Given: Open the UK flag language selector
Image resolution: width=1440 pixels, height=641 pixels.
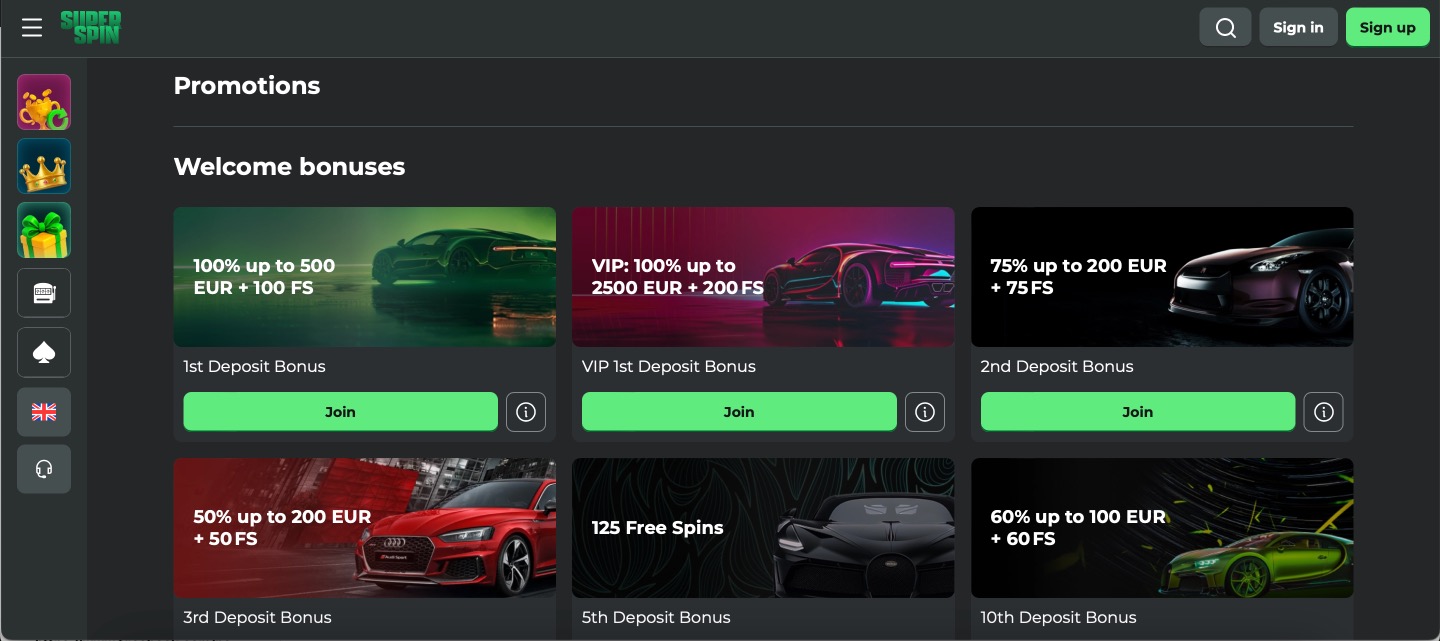Looking at the screenshot, I should tap(44, 411).
